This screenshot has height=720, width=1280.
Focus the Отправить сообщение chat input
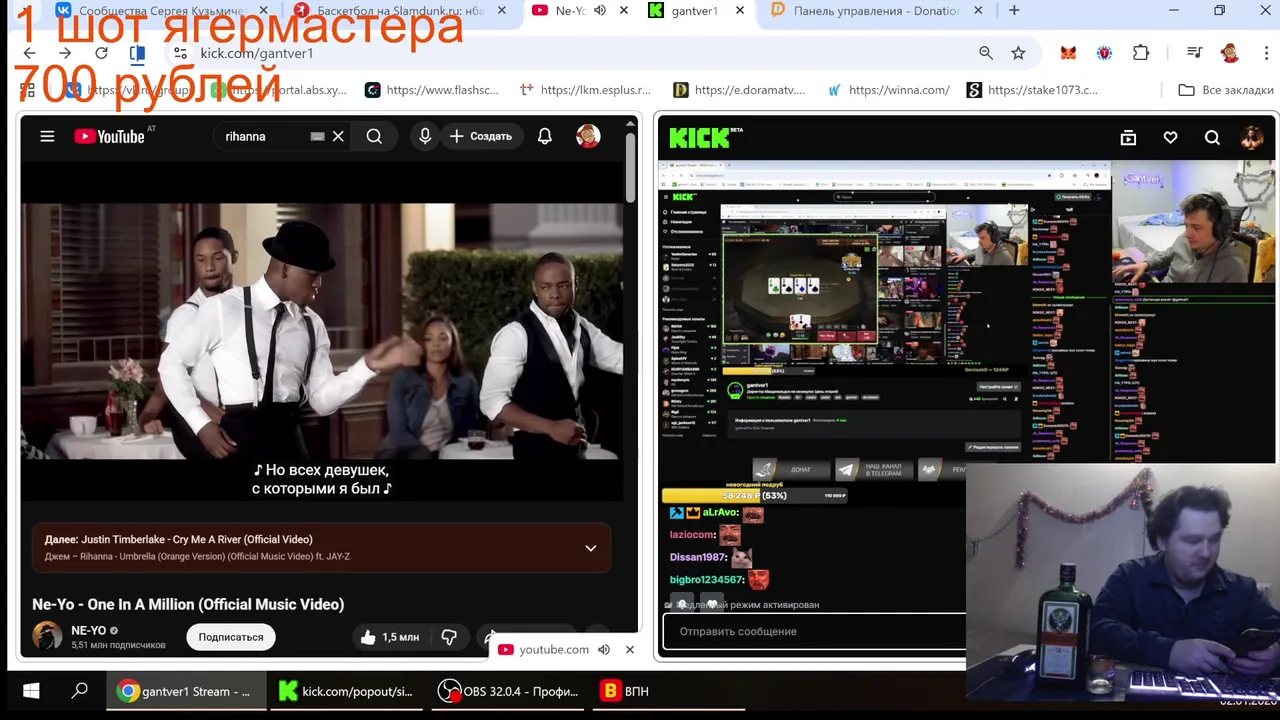[814, 631]
